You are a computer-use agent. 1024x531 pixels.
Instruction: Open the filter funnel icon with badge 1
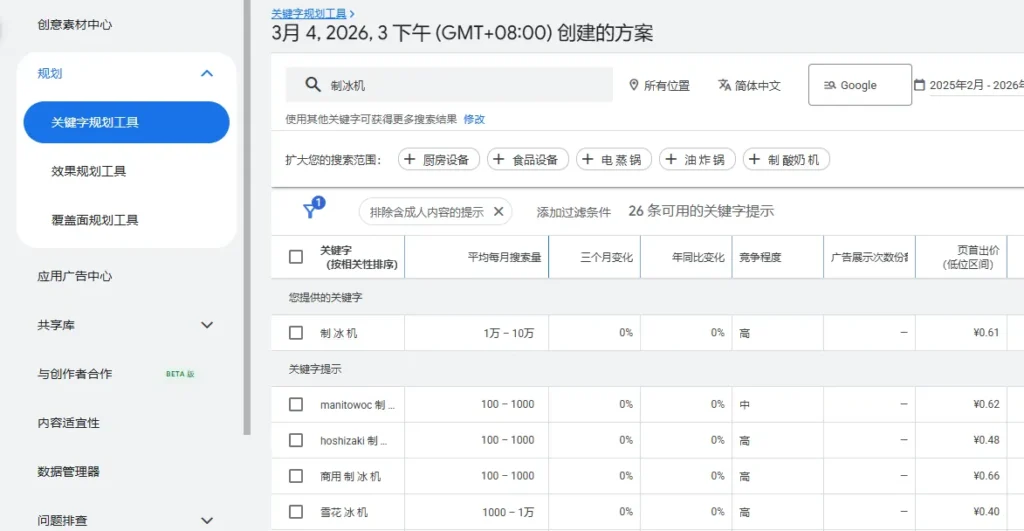[312, 209]
